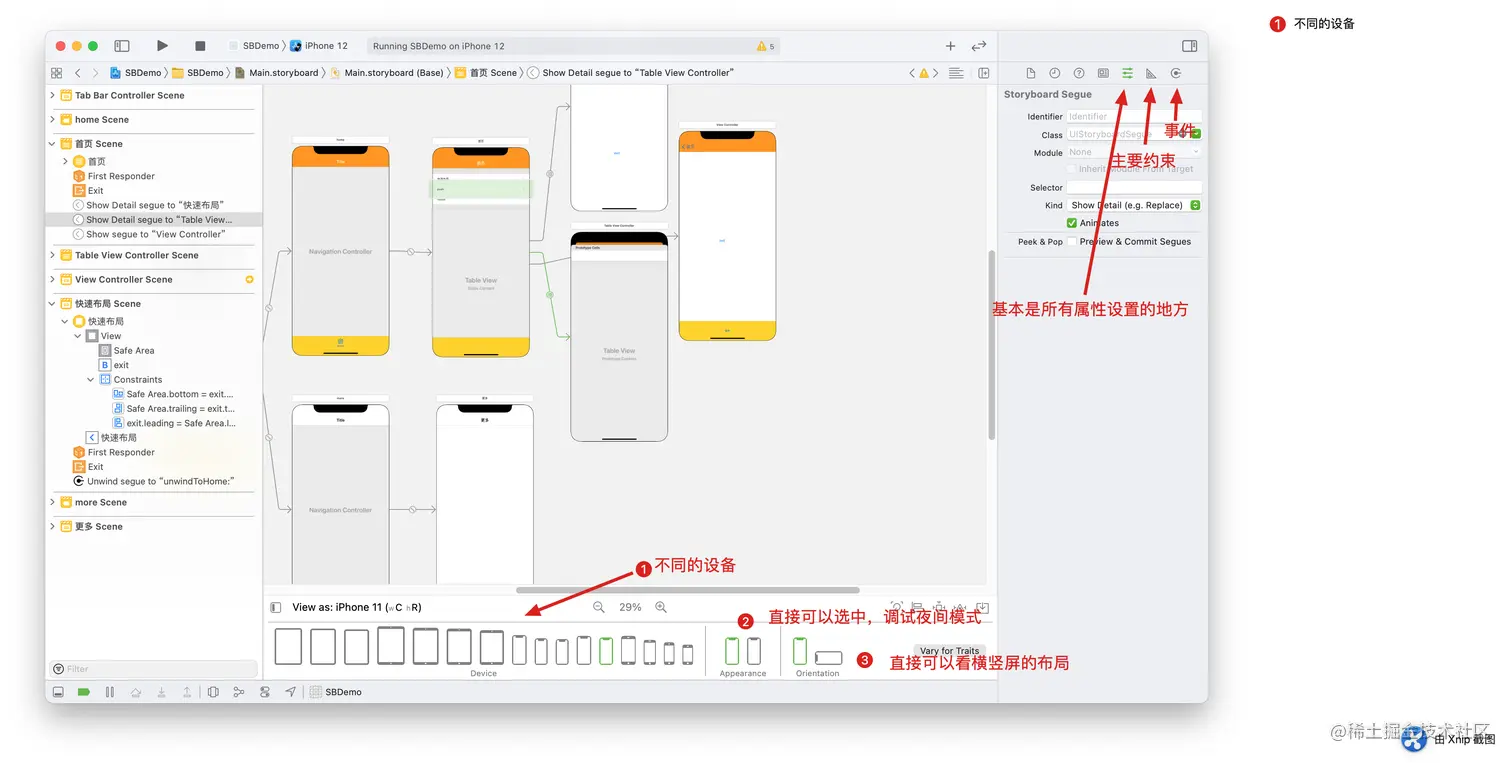The width and height of the screenshot is (1512, 763).
Task: Select Main.storyboard in jump bar
Action: pos(277,73)
